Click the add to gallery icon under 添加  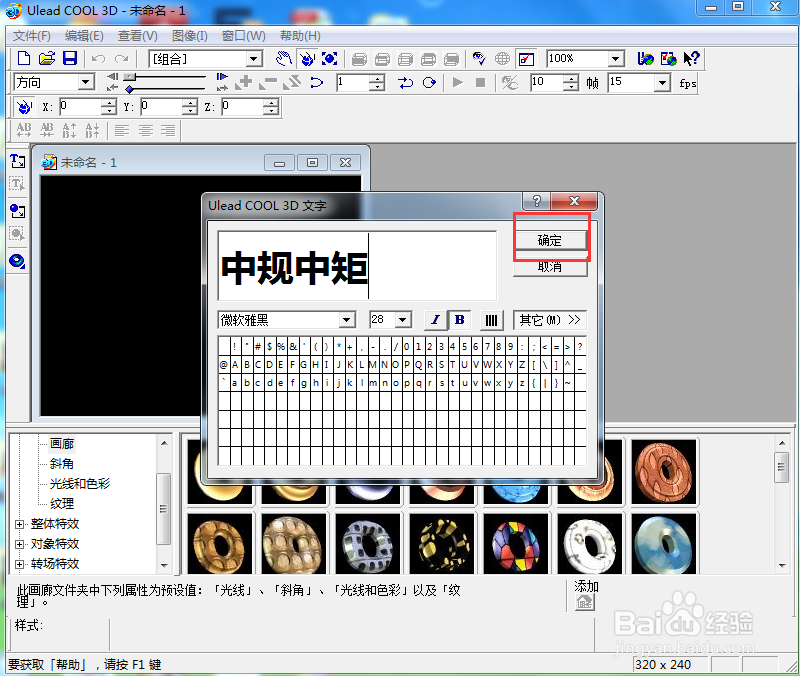[x=585, y=603]
